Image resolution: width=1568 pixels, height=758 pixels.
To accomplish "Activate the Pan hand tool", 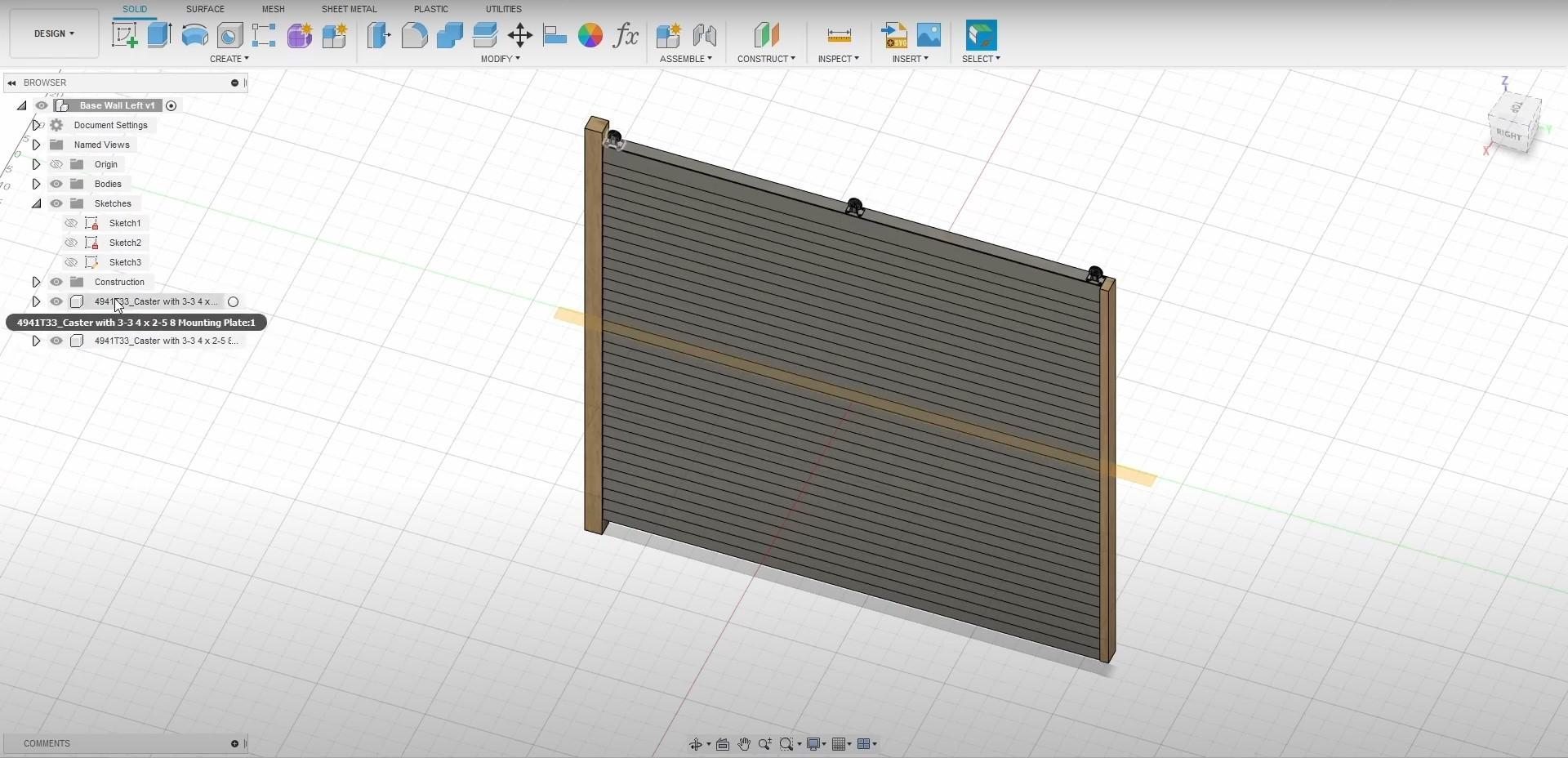I will tap(744, 744).
